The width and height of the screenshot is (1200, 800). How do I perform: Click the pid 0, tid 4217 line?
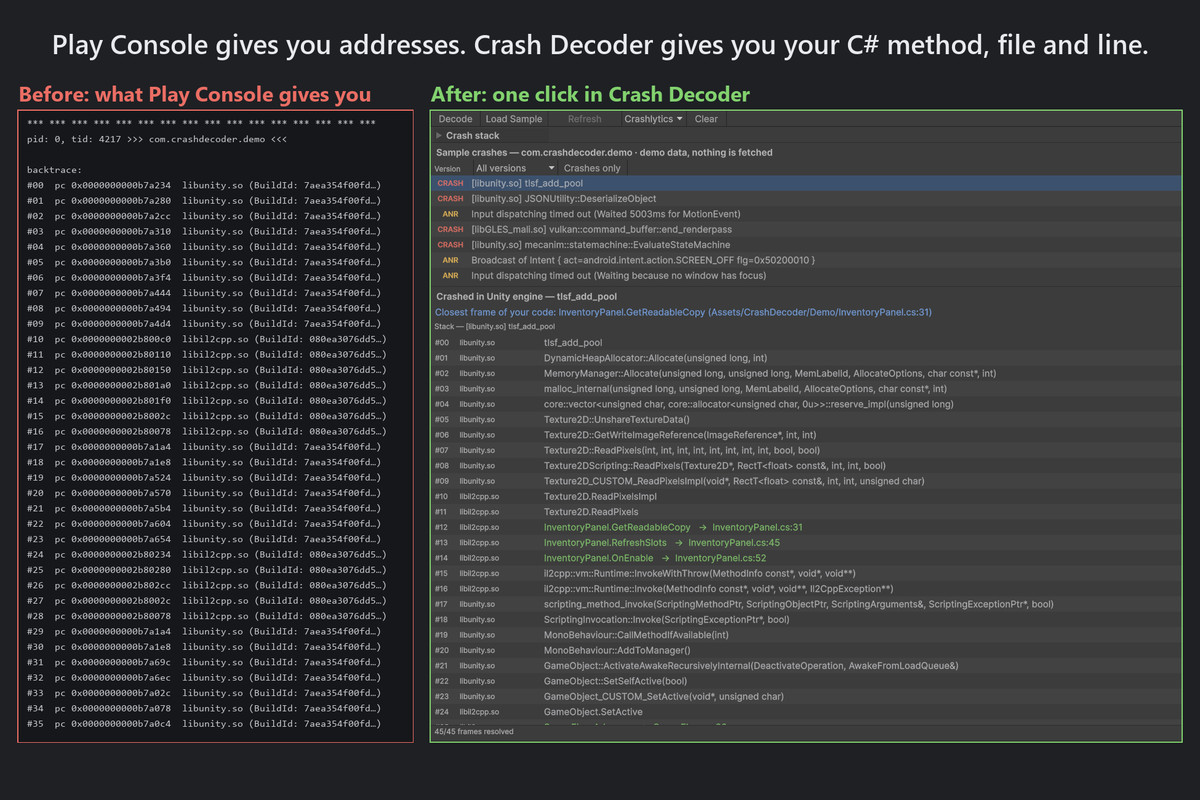pos(158,139)
